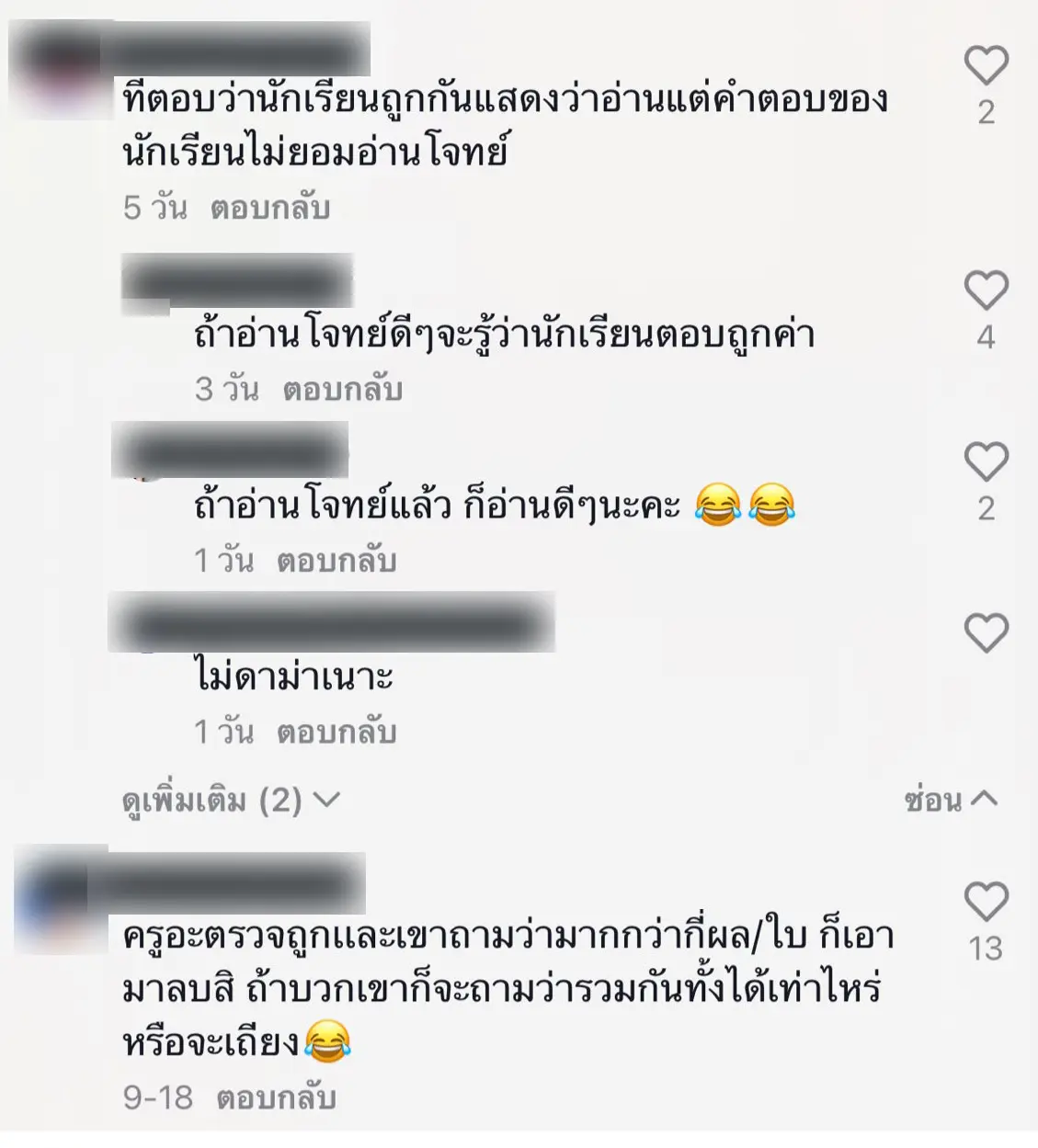
Task: Open the bottom commenter's blurred avatar
Action: pyautogui.click(x=61, y=899)
